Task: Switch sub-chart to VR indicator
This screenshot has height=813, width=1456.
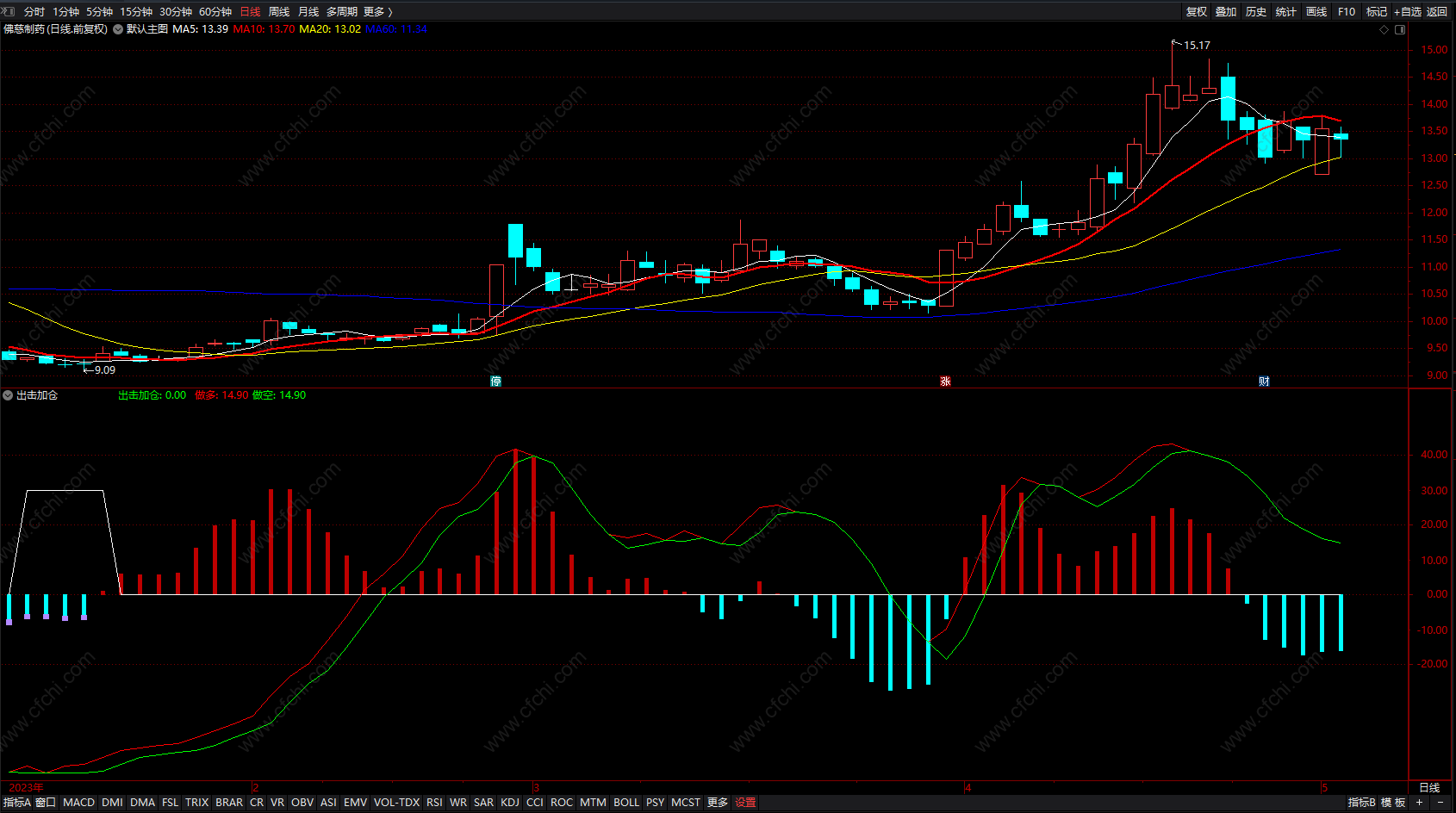Action: [x=277, y=803]
